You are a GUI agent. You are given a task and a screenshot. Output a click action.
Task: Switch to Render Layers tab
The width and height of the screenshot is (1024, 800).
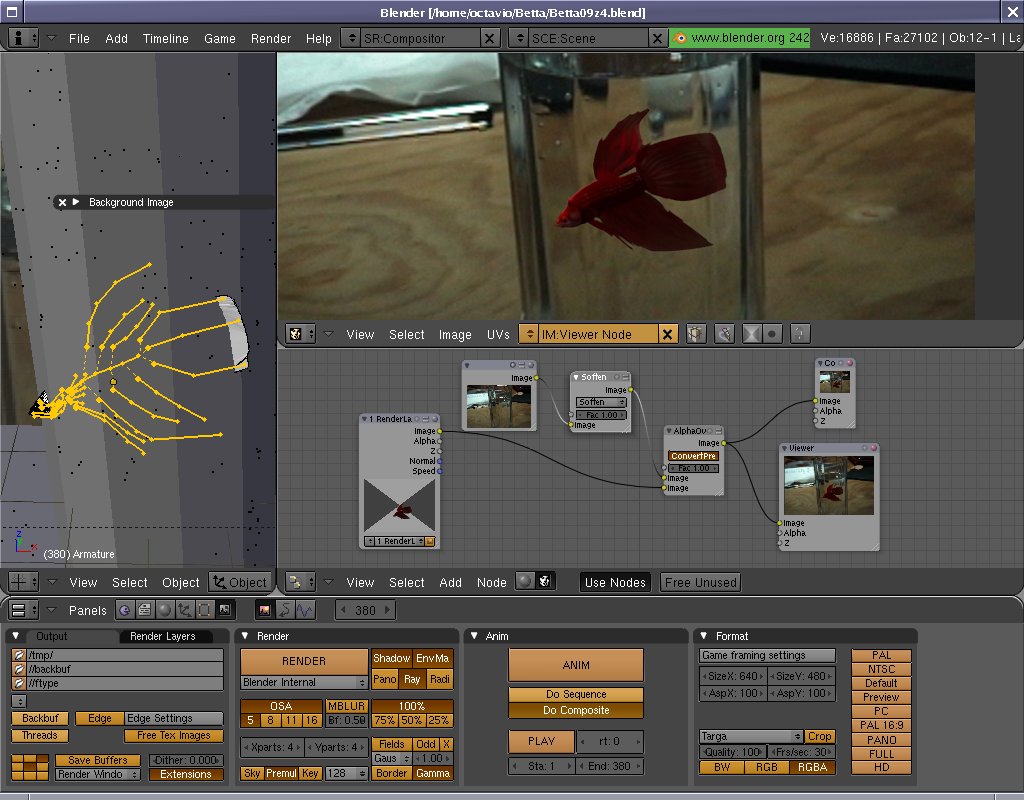163,636
